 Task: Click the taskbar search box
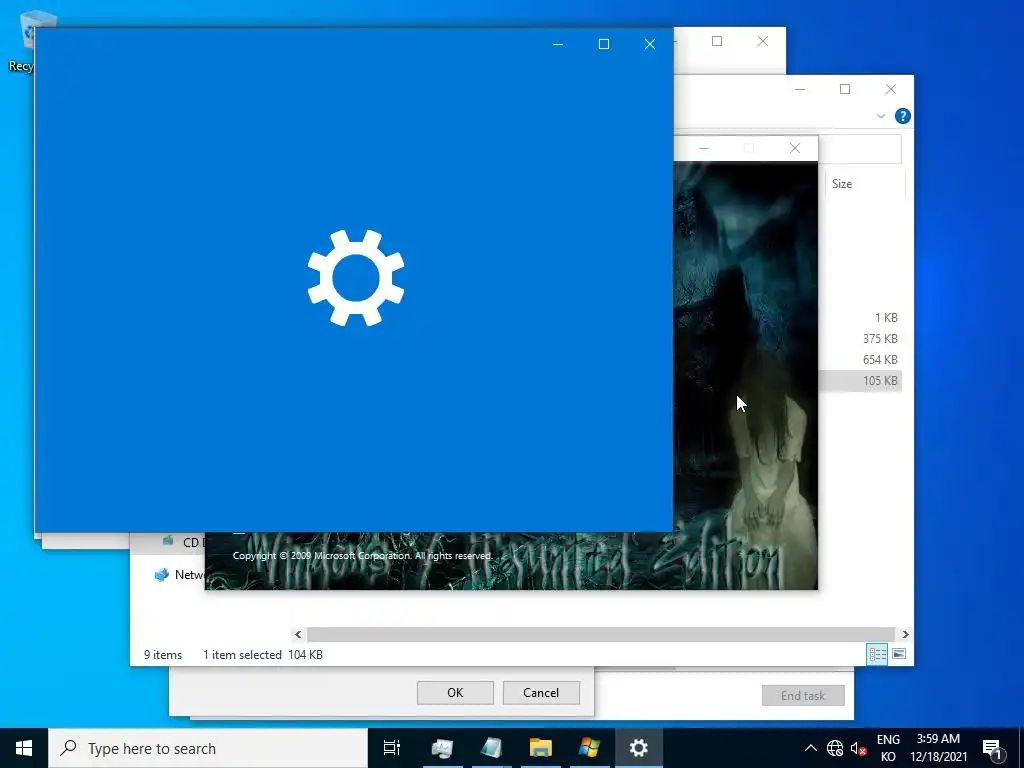(x=208, y=748)
